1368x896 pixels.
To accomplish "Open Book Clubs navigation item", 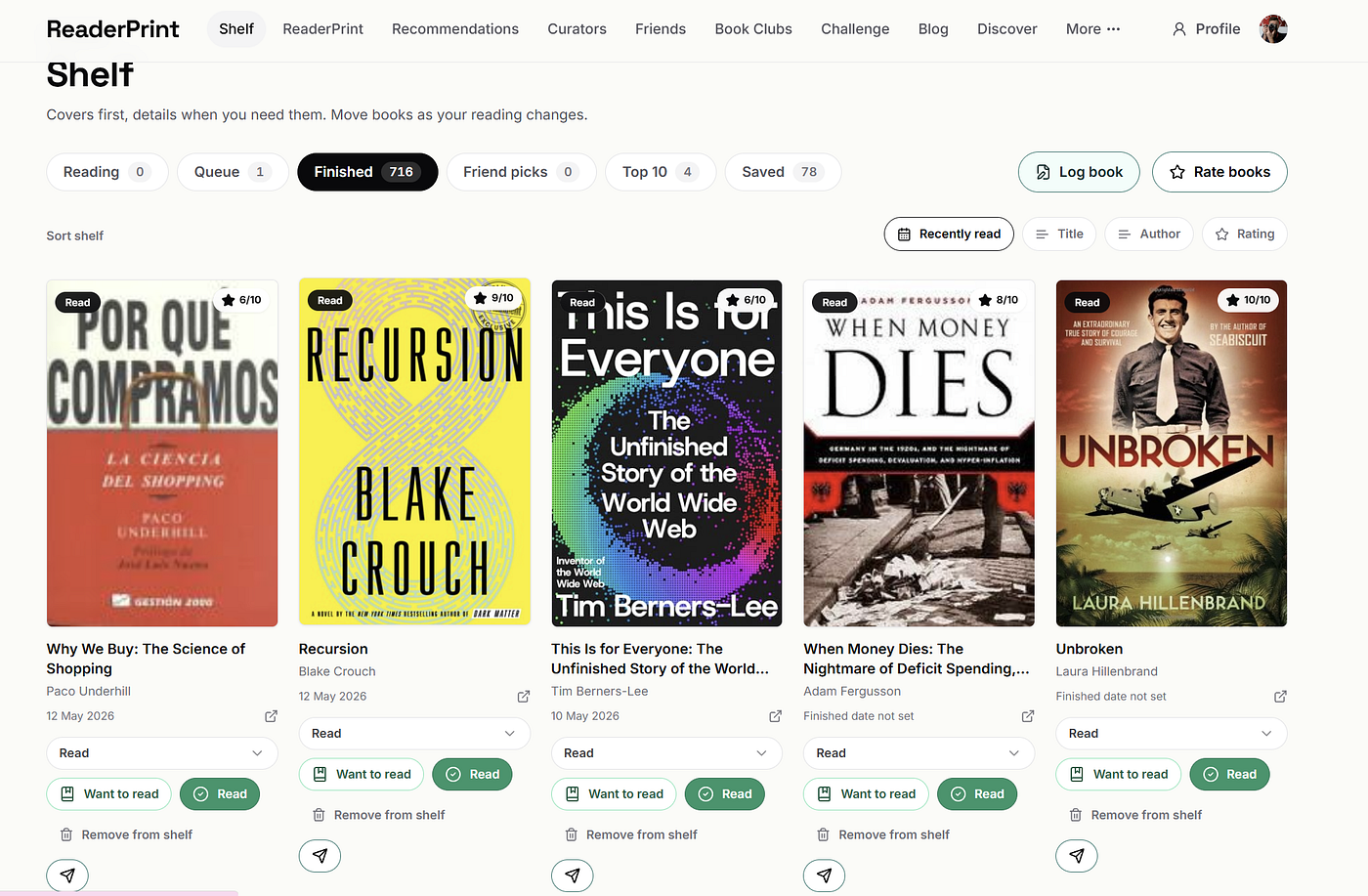I will (753, 29).
